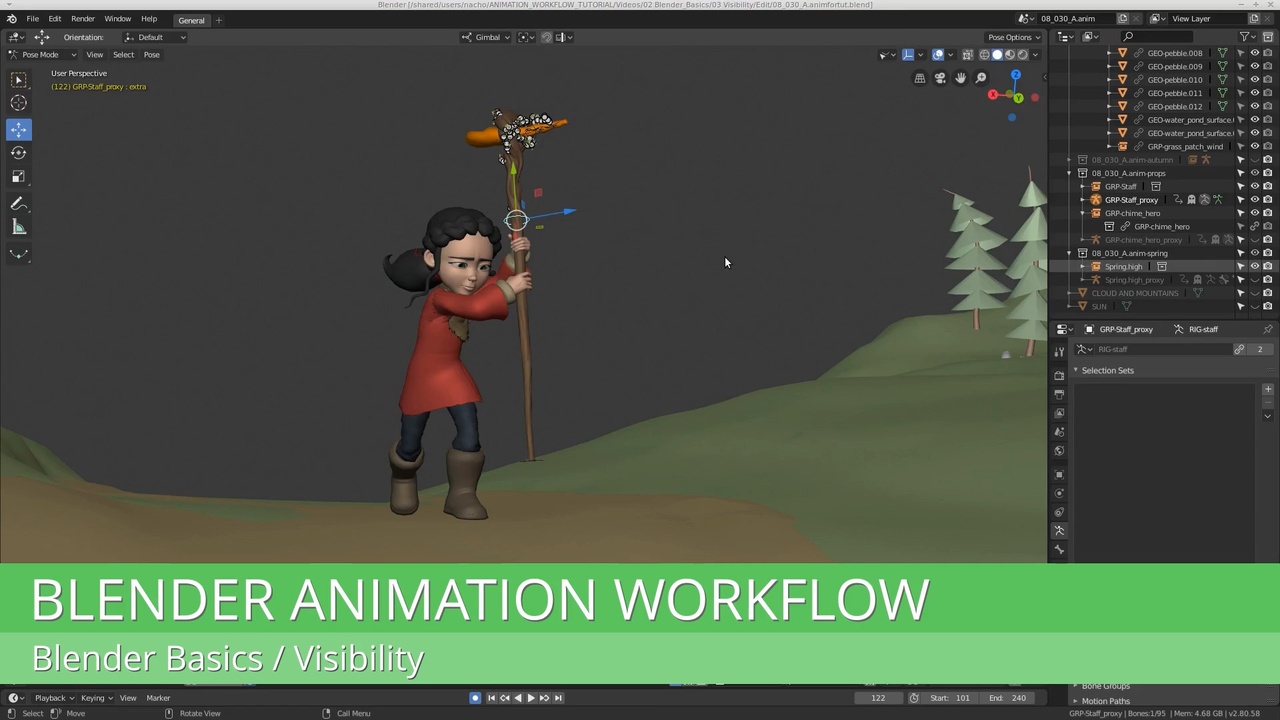Toggle the auto keying record button
Viewport: 1280px width, 720px height.
475,698
